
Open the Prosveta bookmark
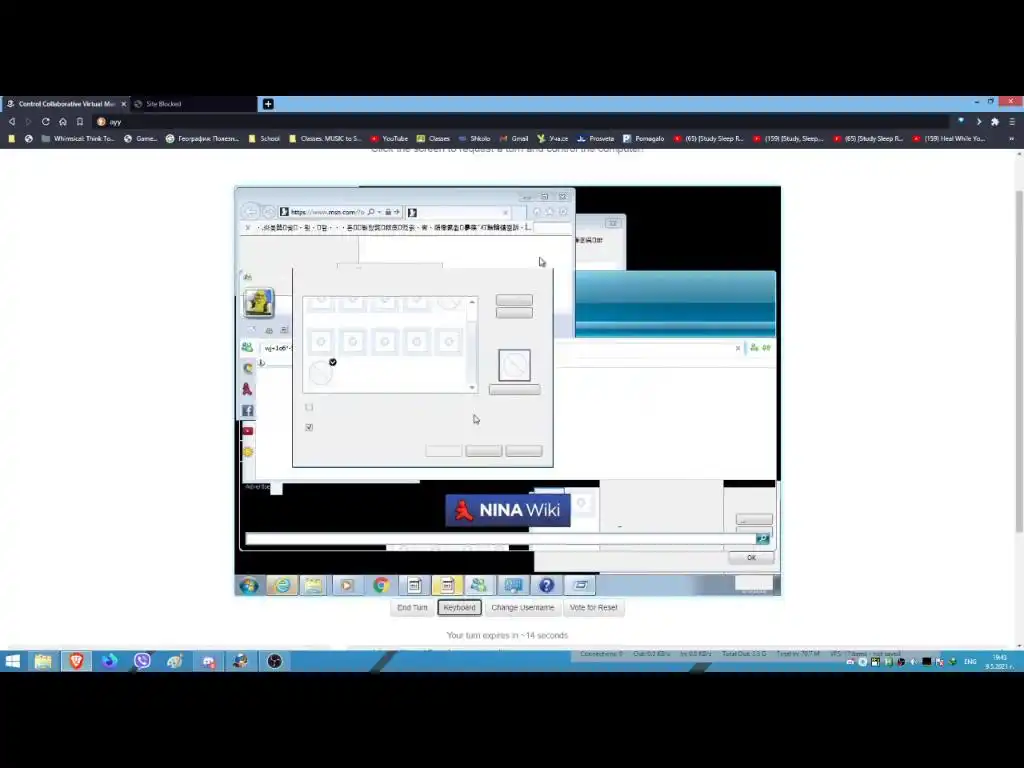[596, 138]
